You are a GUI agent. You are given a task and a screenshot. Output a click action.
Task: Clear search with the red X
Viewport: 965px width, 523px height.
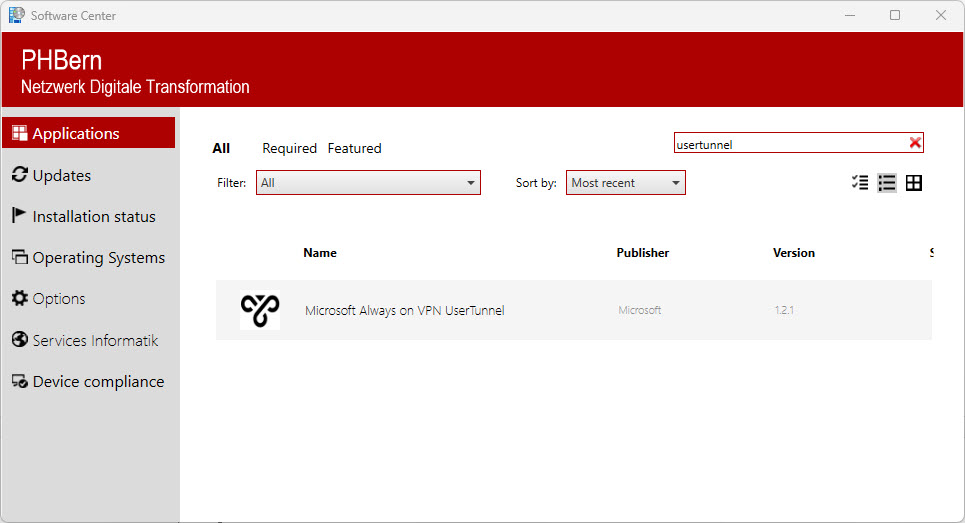pyautogui.click(x=914, y=143)
